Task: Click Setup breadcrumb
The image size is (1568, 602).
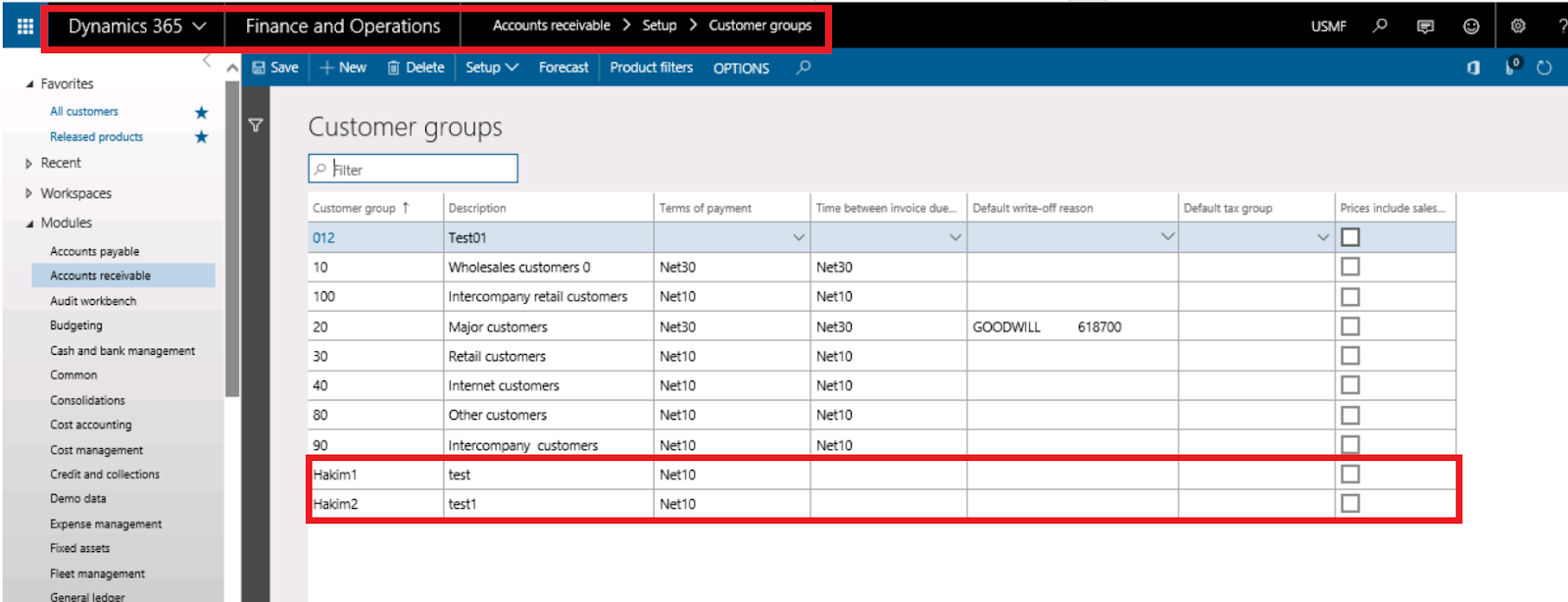Action: click(x=660, y=25)
